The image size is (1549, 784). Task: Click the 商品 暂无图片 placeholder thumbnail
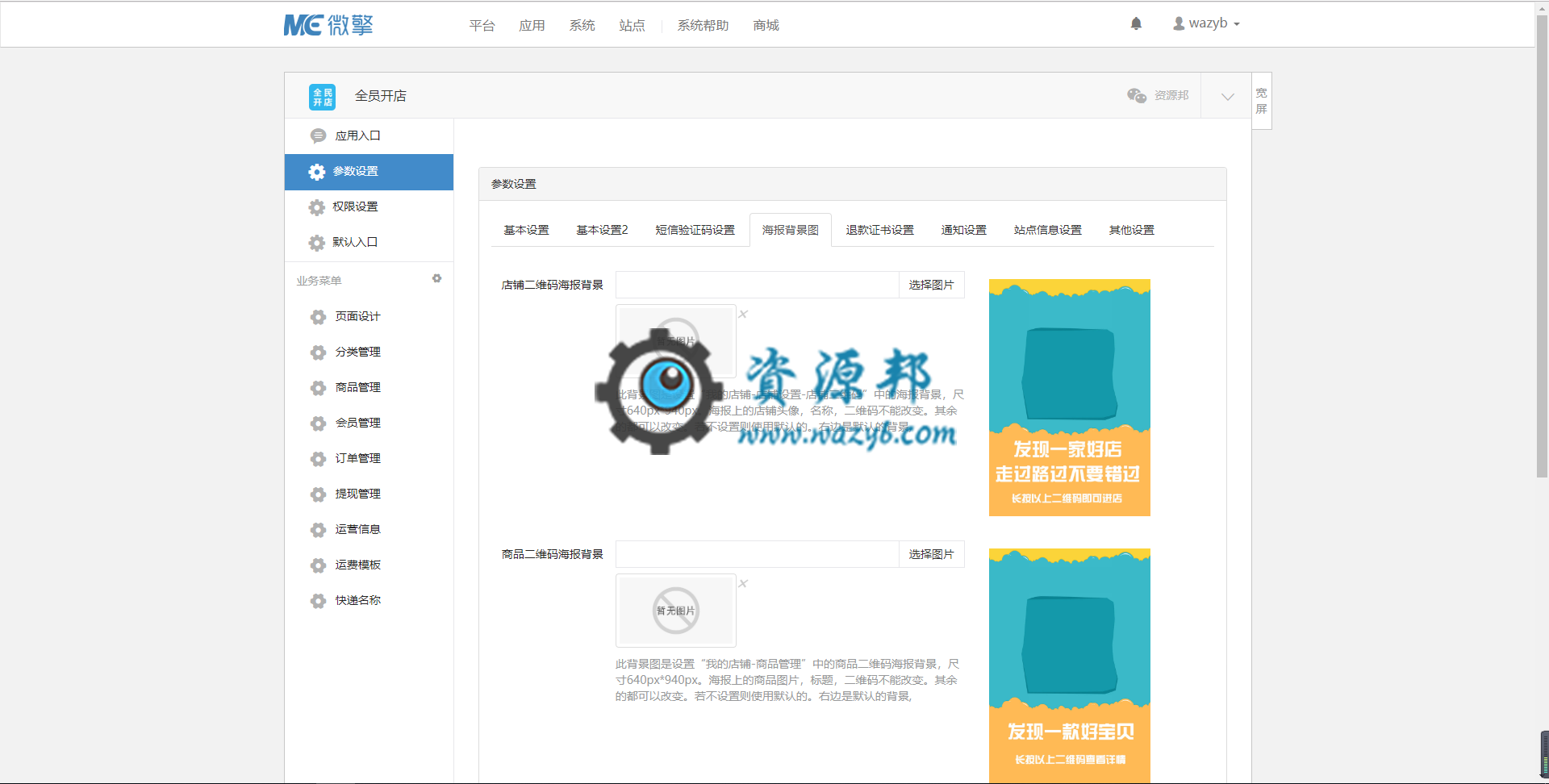pos(676,611)
